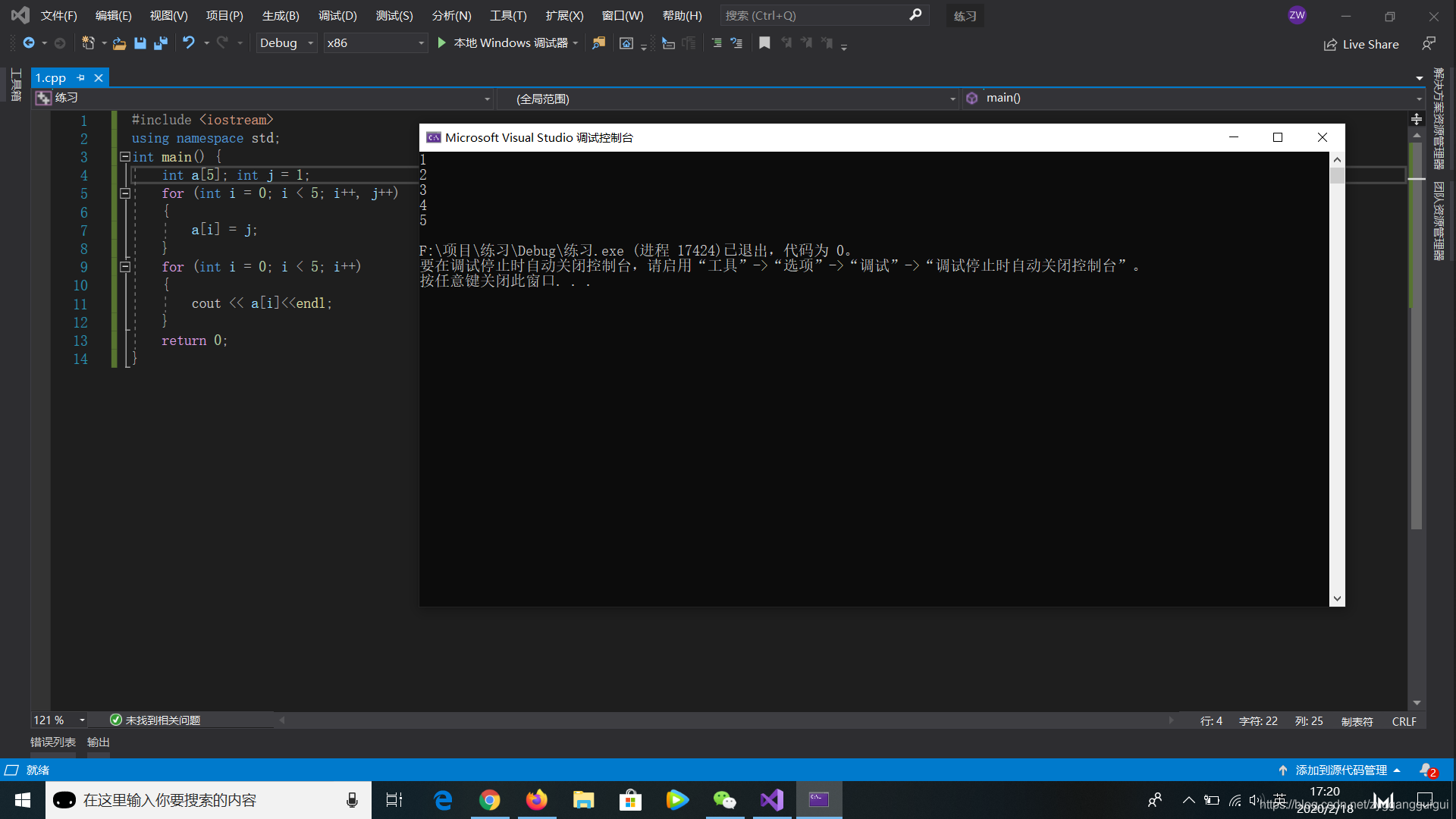Click the console window scroll down arrow
The width and height of the screenshot is (1456, 819).
(x=1337, y=598)
